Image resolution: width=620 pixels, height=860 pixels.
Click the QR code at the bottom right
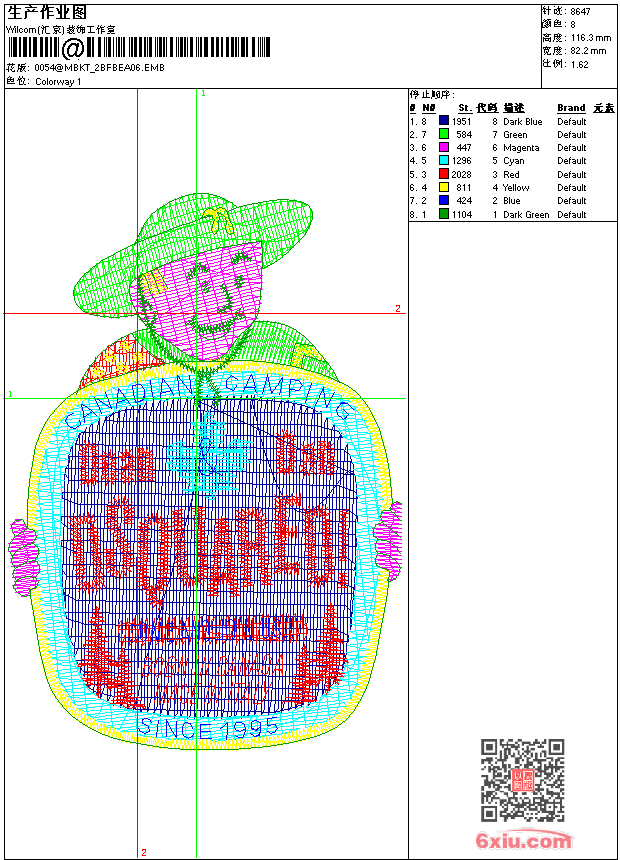pyautogui.click(x=522, y=779)
